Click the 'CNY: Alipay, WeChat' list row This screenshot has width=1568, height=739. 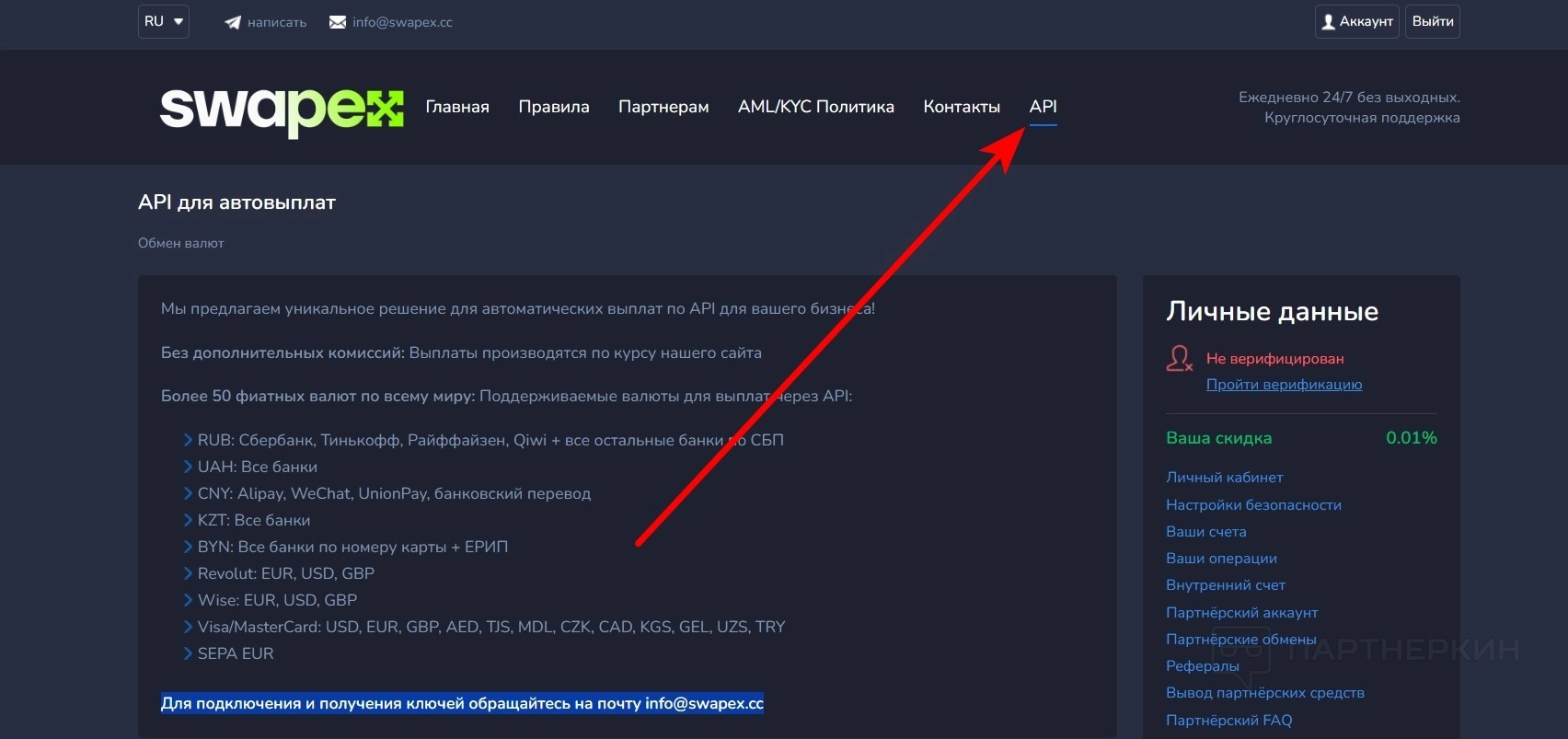tap(394, 493)
